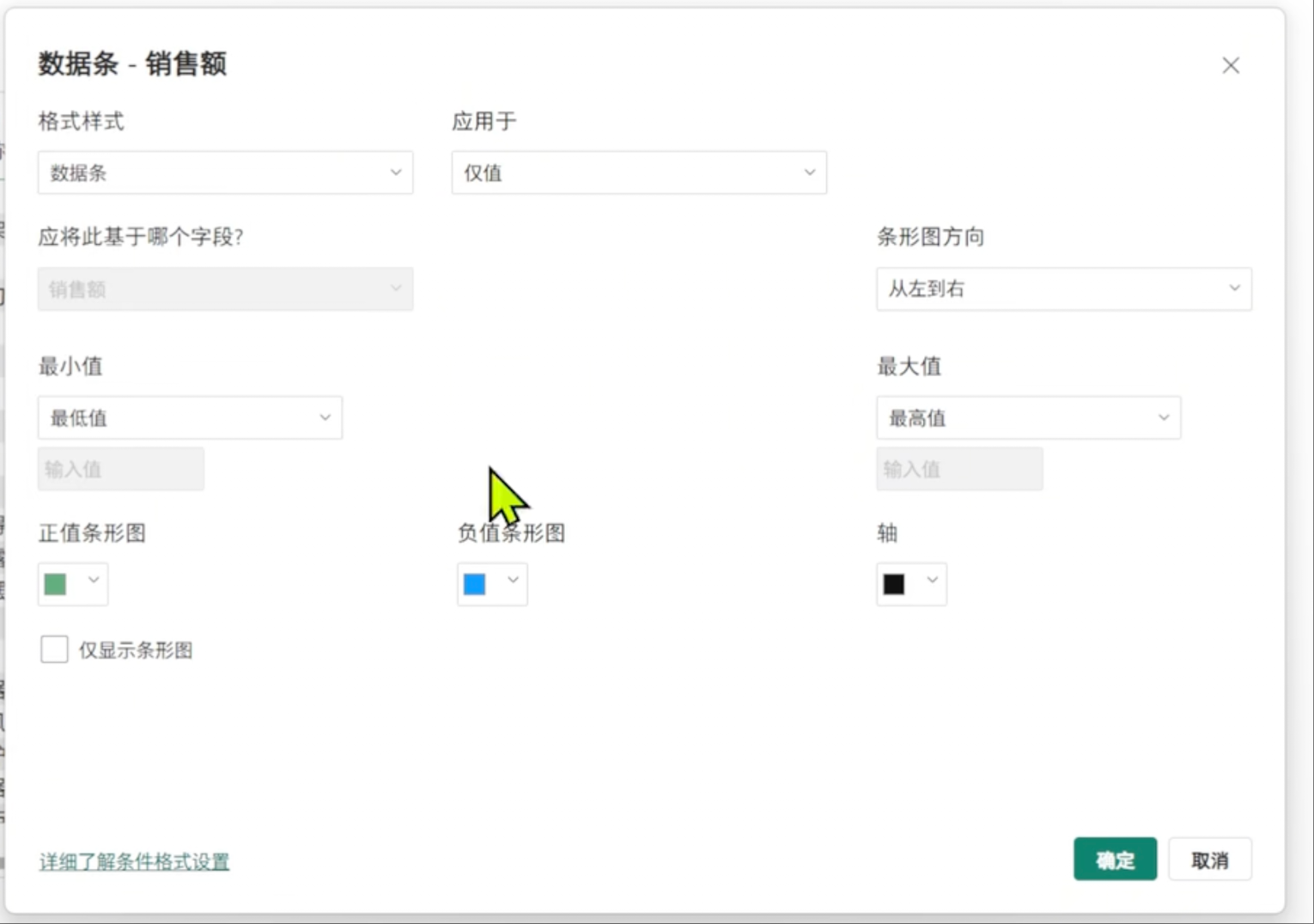Confirm settings with the 确定 button

click(x=1115, y=859)
